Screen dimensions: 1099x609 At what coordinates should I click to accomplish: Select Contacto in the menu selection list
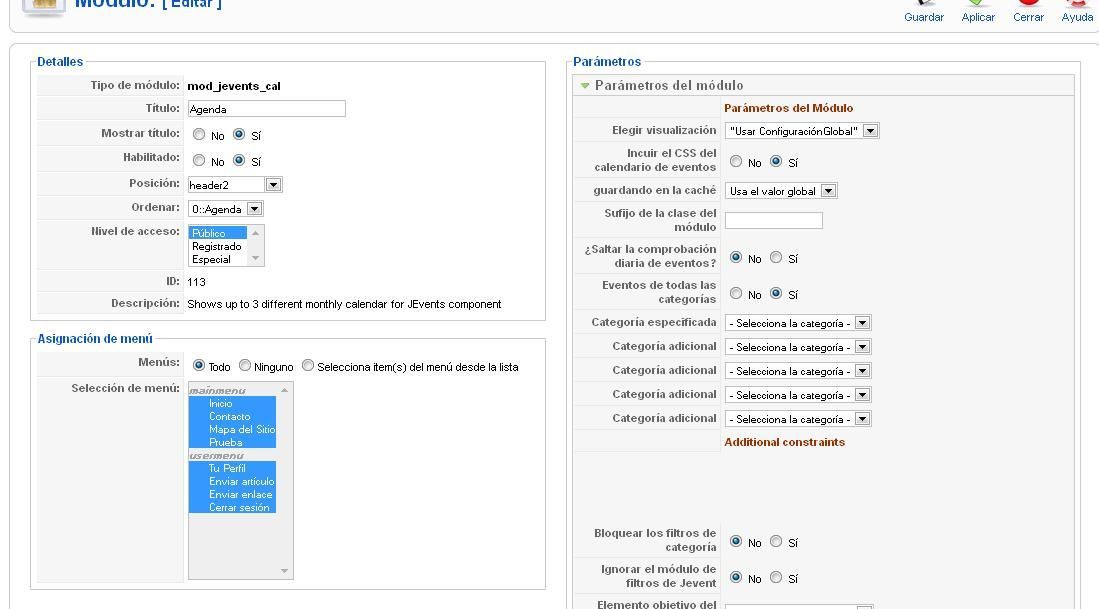[232, 416]
